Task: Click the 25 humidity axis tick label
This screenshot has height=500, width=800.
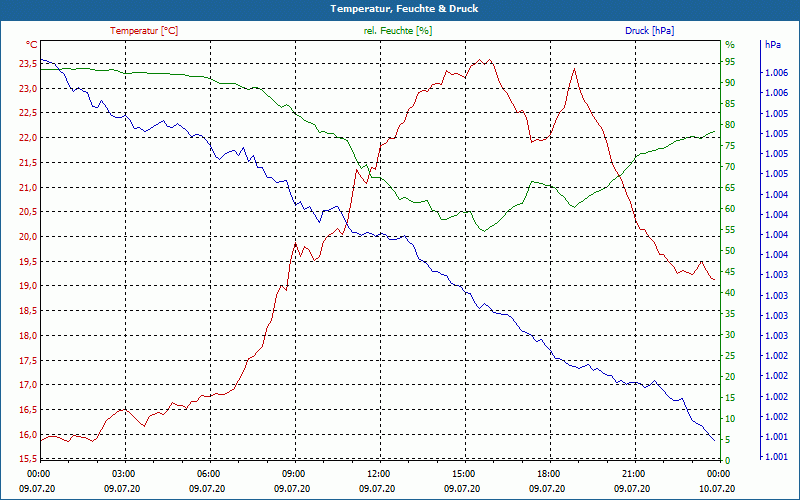Action: [730, 356]
